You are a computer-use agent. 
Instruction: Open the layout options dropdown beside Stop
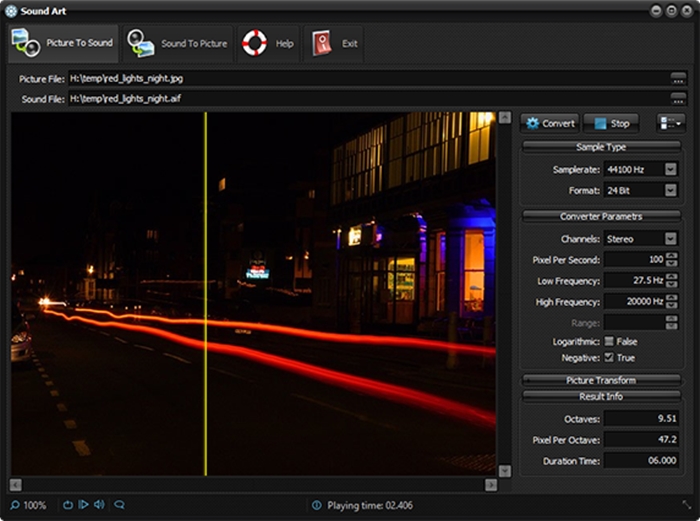[x=671, y=123]
